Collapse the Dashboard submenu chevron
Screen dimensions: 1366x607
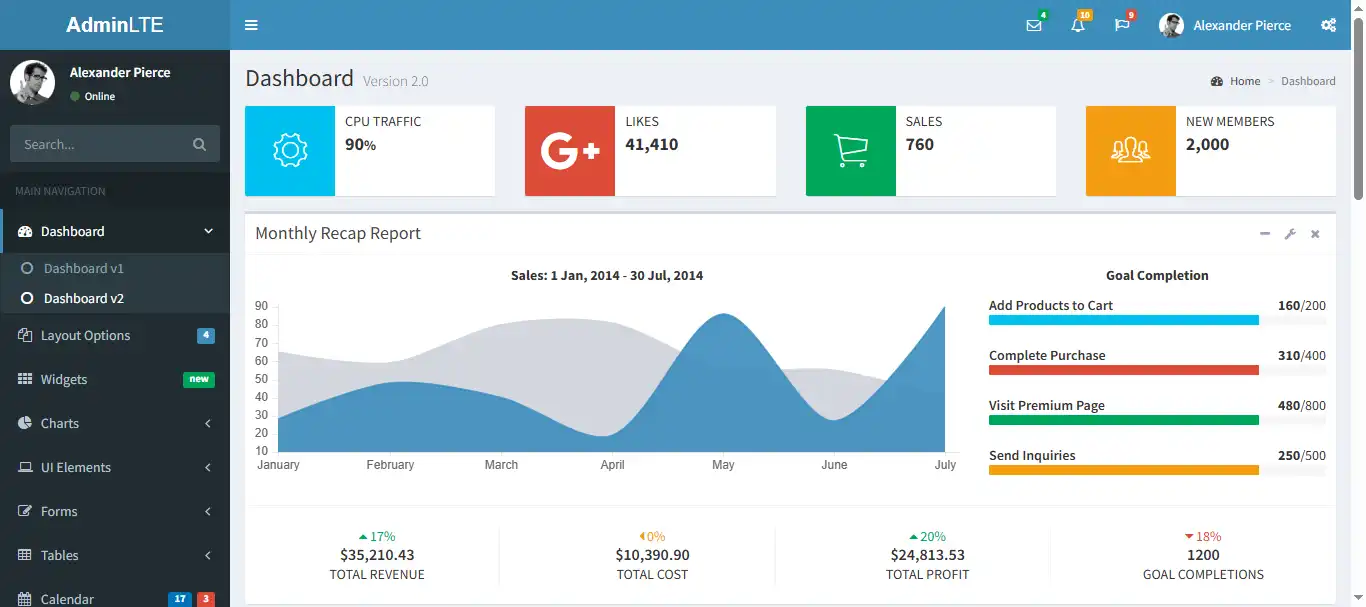click(x=208, y=230)
